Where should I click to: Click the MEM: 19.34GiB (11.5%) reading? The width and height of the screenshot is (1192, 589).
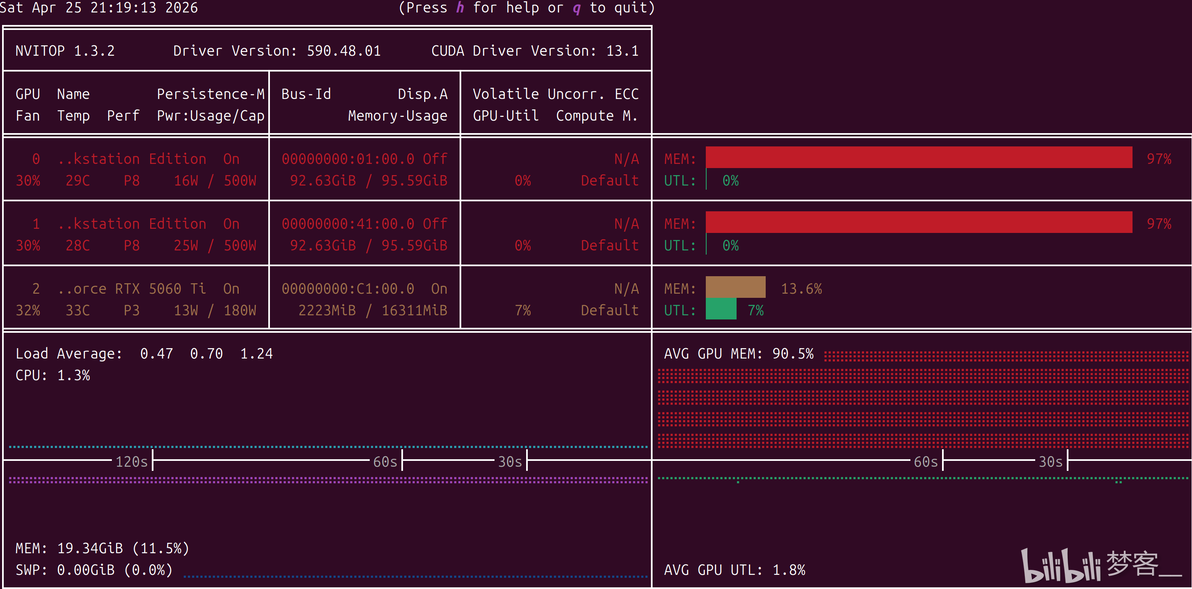[x=103, y=548]
